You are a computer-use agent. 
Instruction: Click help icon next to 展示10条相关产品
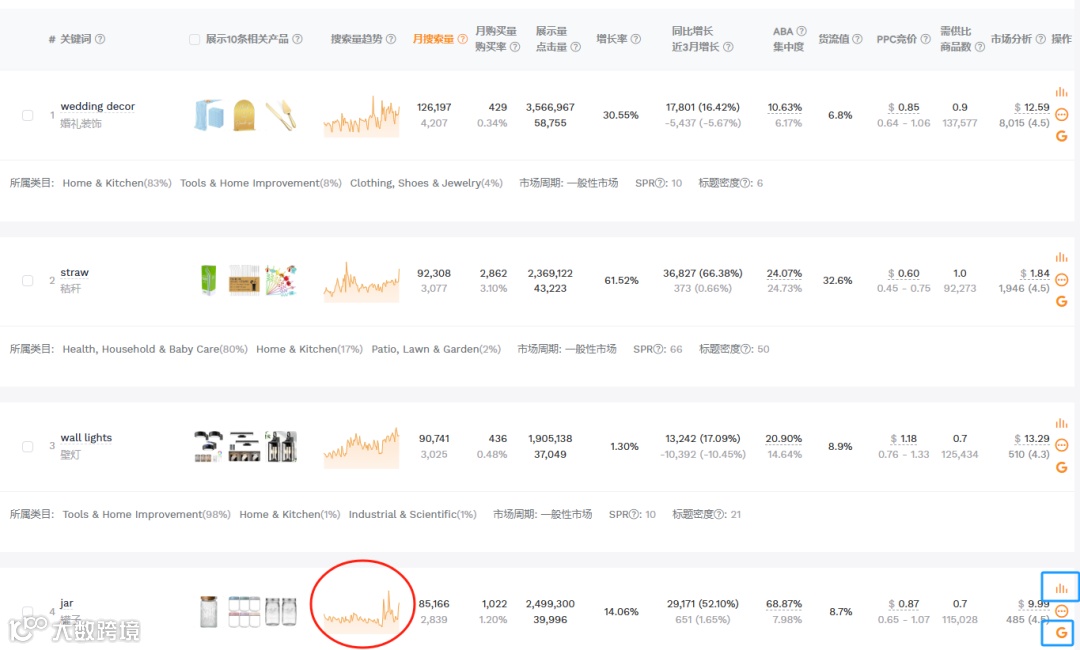298,39
